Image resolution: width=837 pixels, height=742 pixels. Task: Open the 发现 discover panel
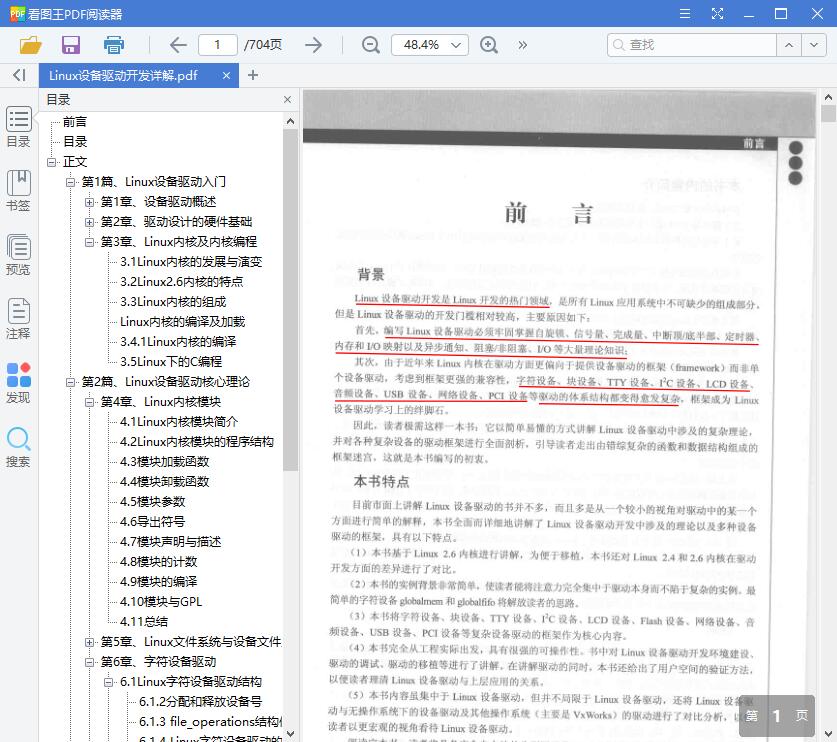(19, 383)
